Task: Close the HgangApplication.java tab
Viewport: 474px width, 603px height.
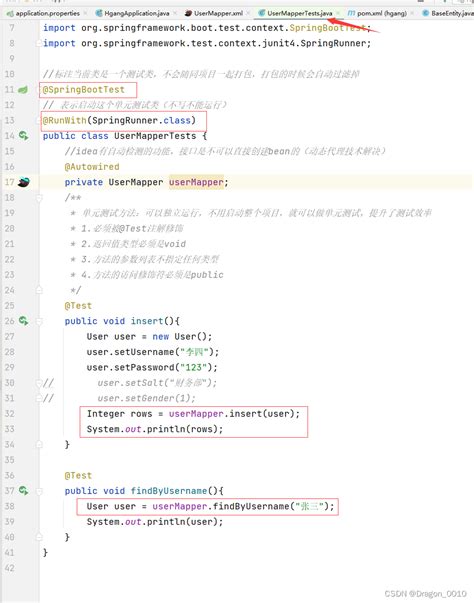Action: (175, 13)
